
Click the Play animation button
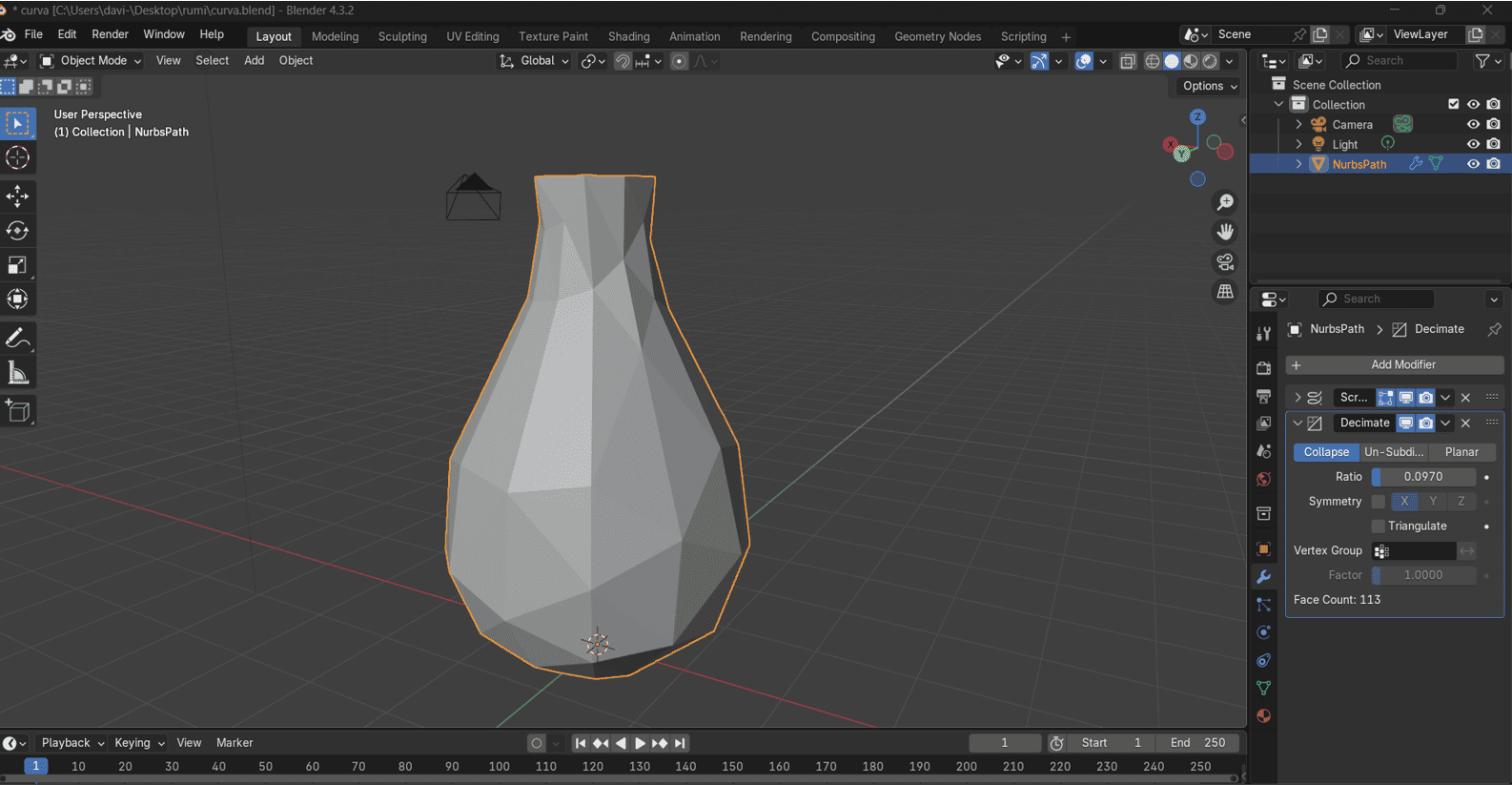pyautogui.click(x=640, y=743)
